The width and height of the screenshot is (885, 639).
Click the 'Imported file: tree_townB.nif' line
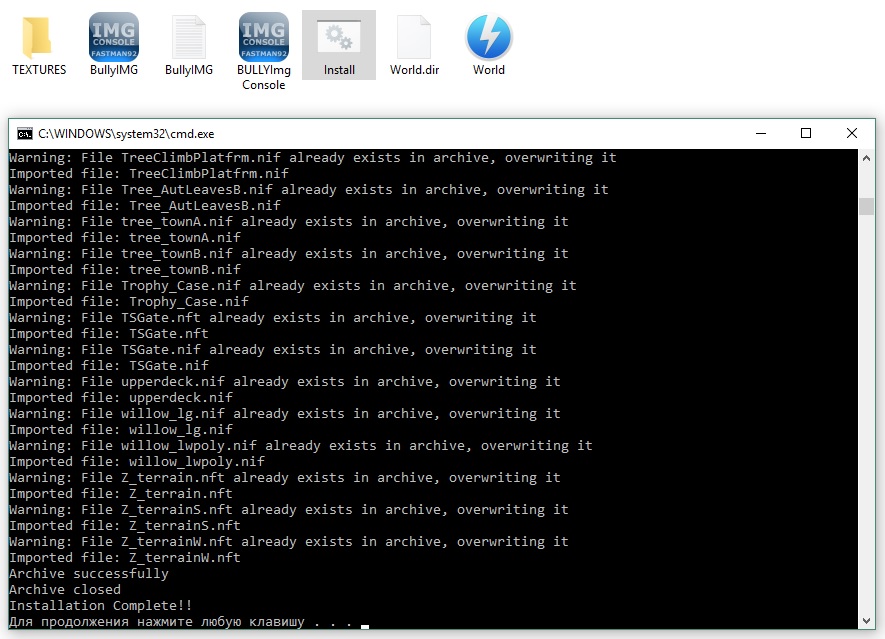[125, 270]
